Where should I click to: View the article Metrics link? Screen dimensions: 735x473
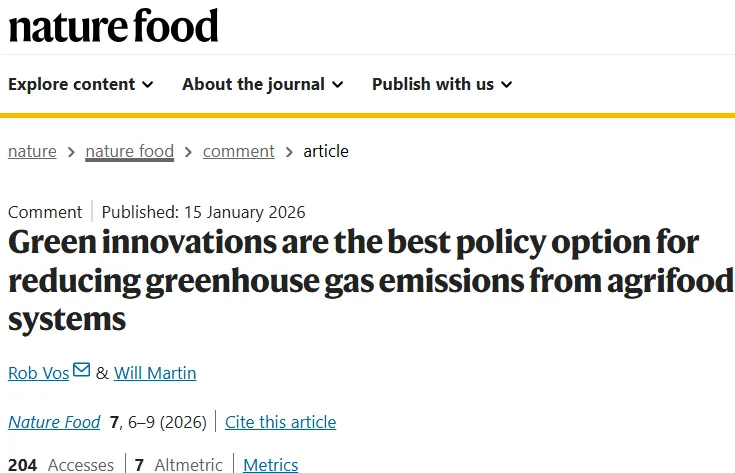pyautogui.click(x=271, y=465)
